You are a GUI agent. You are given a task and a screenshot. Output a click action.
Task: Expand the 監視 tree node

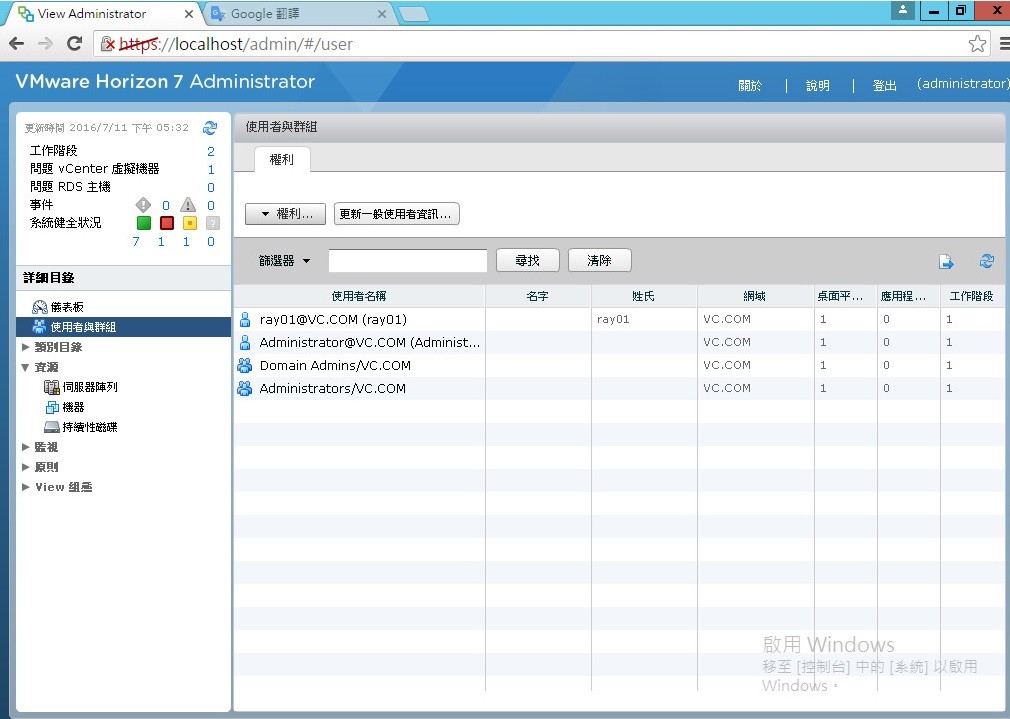tap(25, 446)
